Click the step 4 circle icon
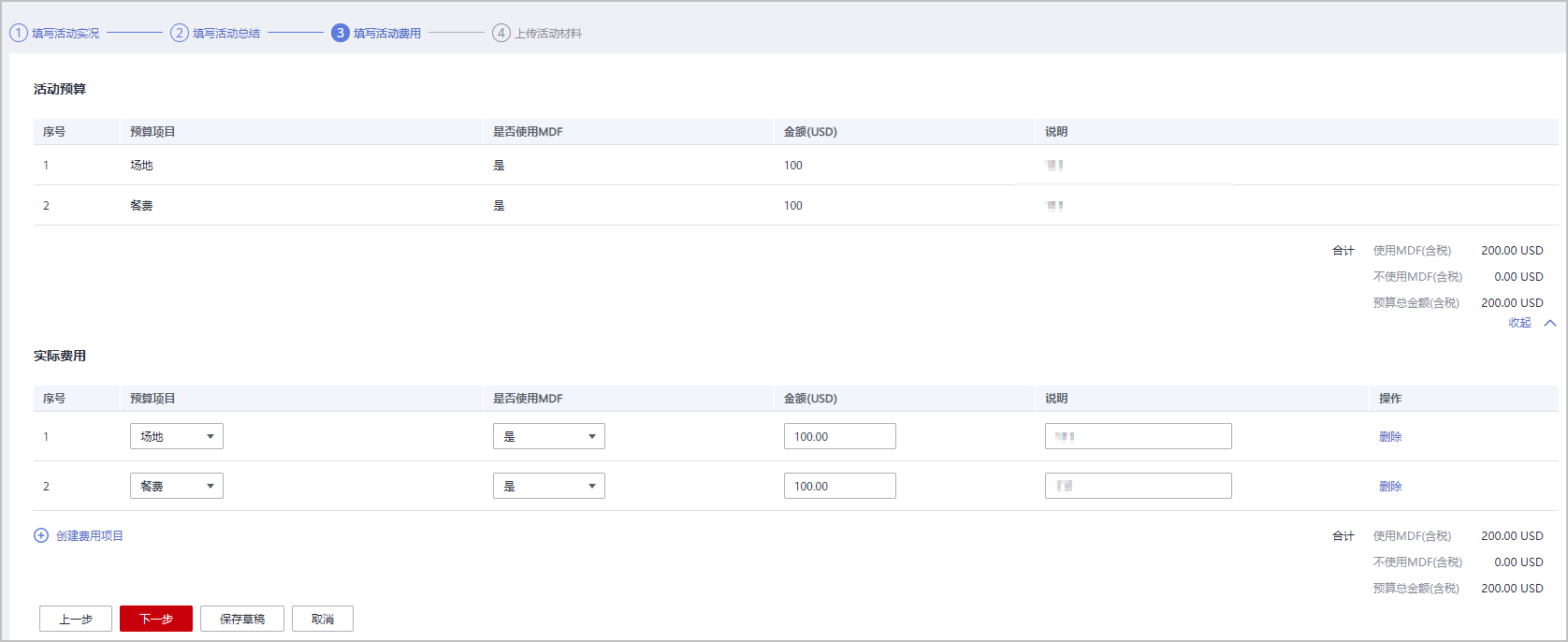Screen dimensions: 1568x642 (501, 33)
